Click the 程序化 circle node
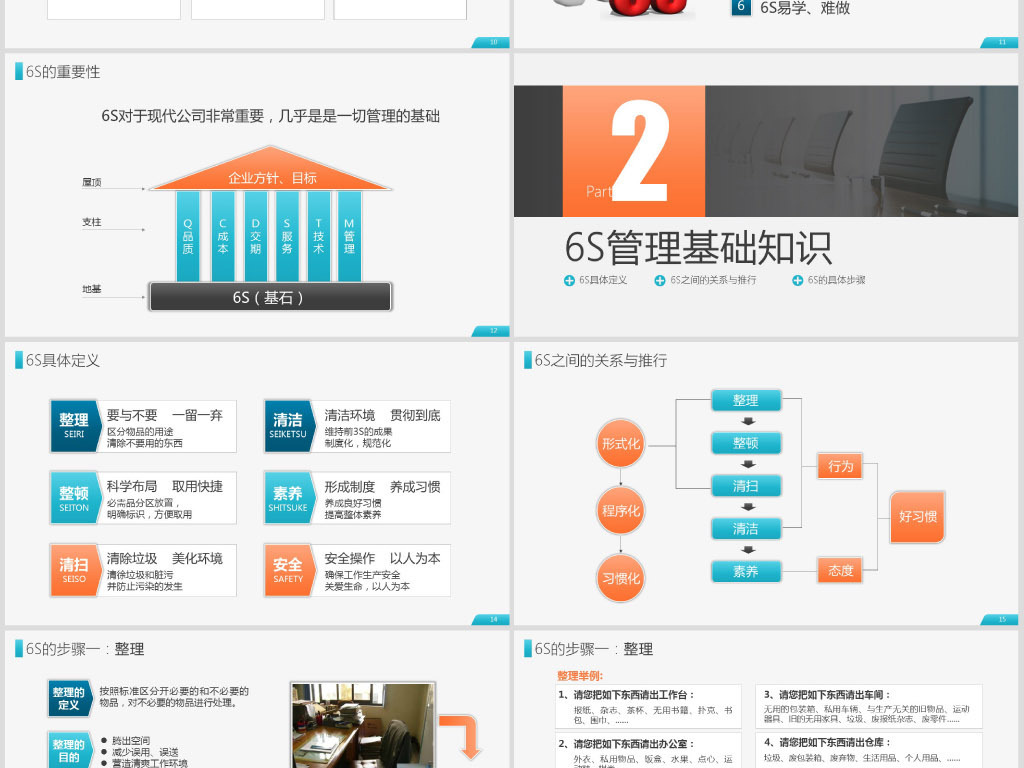This screenshot has width=1024, height=768. (620, 511)
